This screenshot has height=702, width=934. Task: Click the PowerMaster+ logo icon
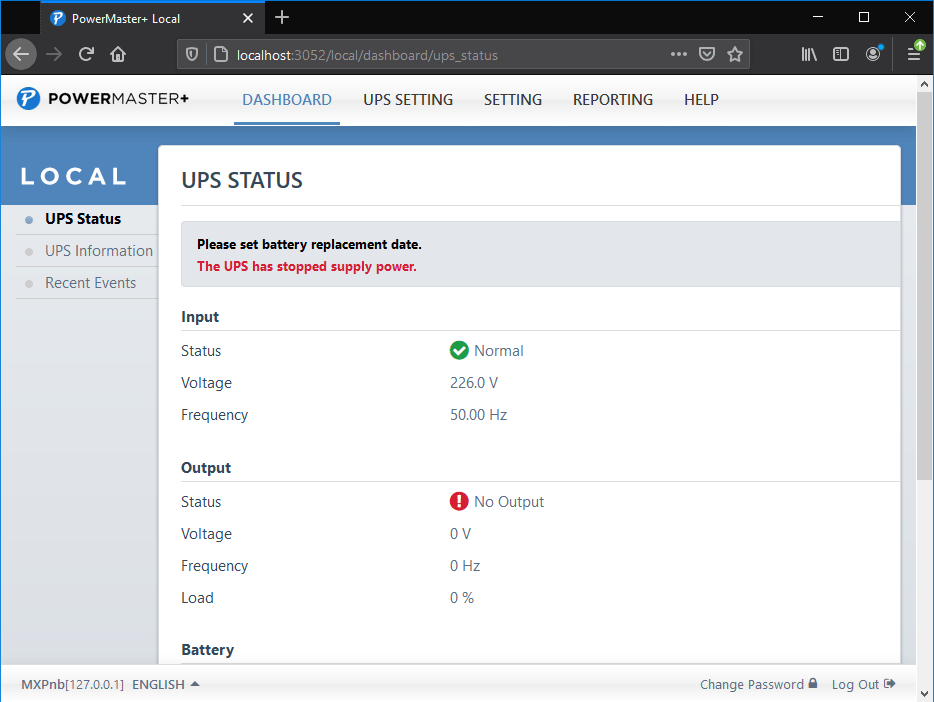(29, 99)
